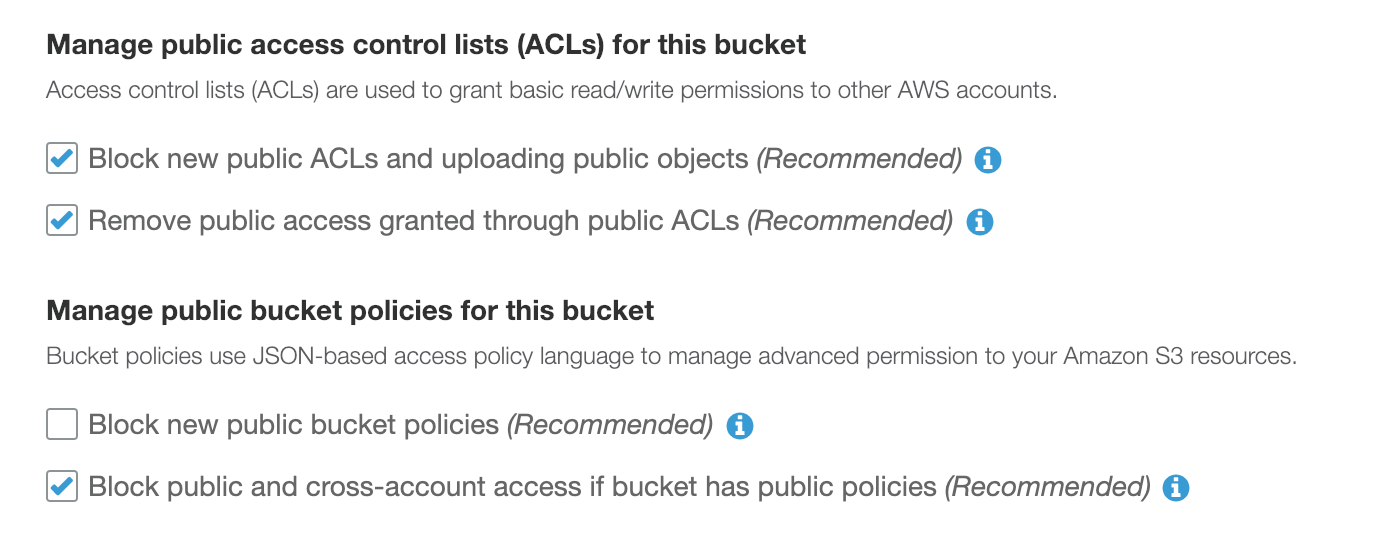1388x538 pixels.
Task: Enable Block new public bucket policies checkbox
Action: (x=62, y=425)
